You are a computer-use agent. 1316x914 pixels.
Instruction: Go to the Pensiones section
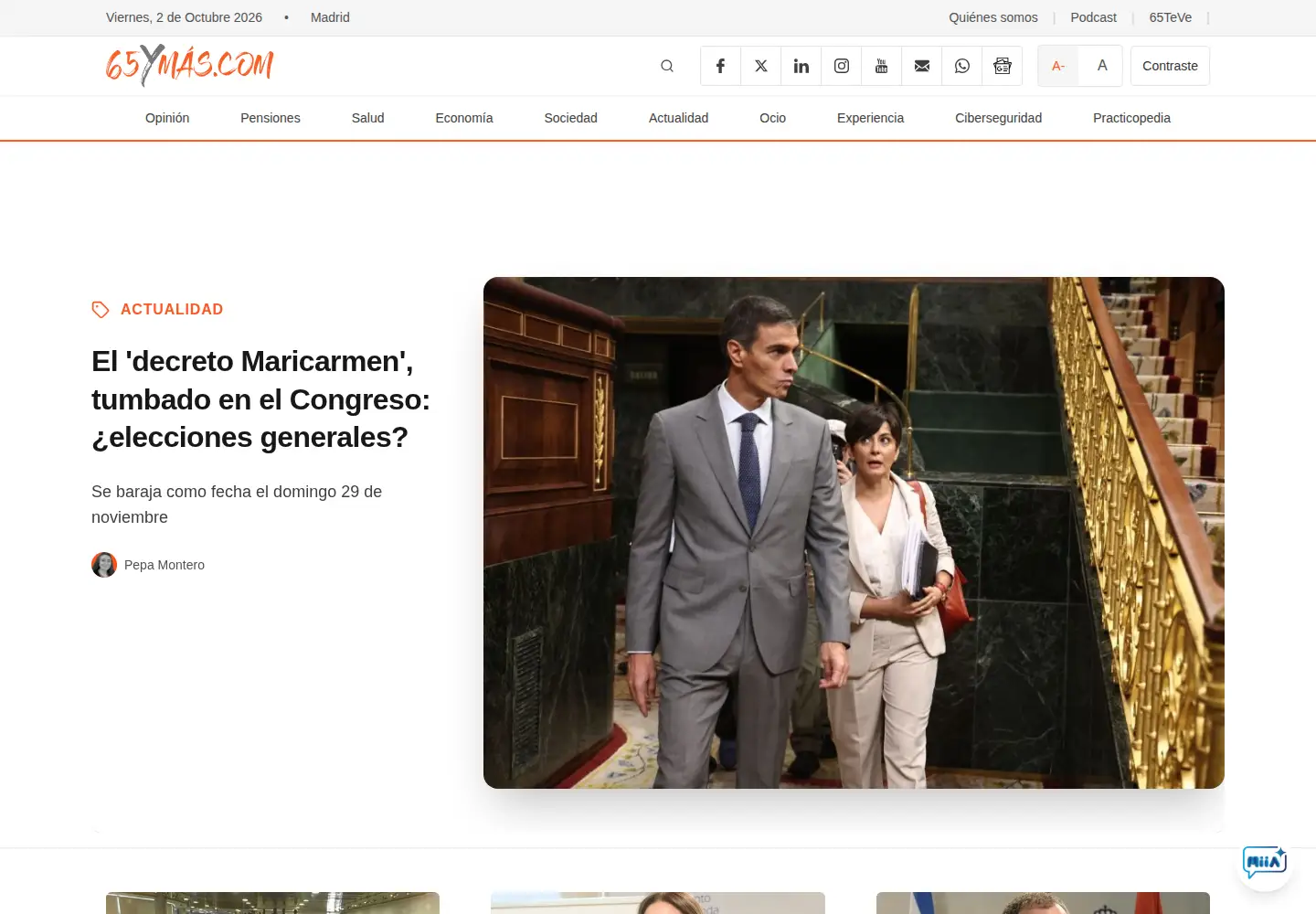pos(271,118)
